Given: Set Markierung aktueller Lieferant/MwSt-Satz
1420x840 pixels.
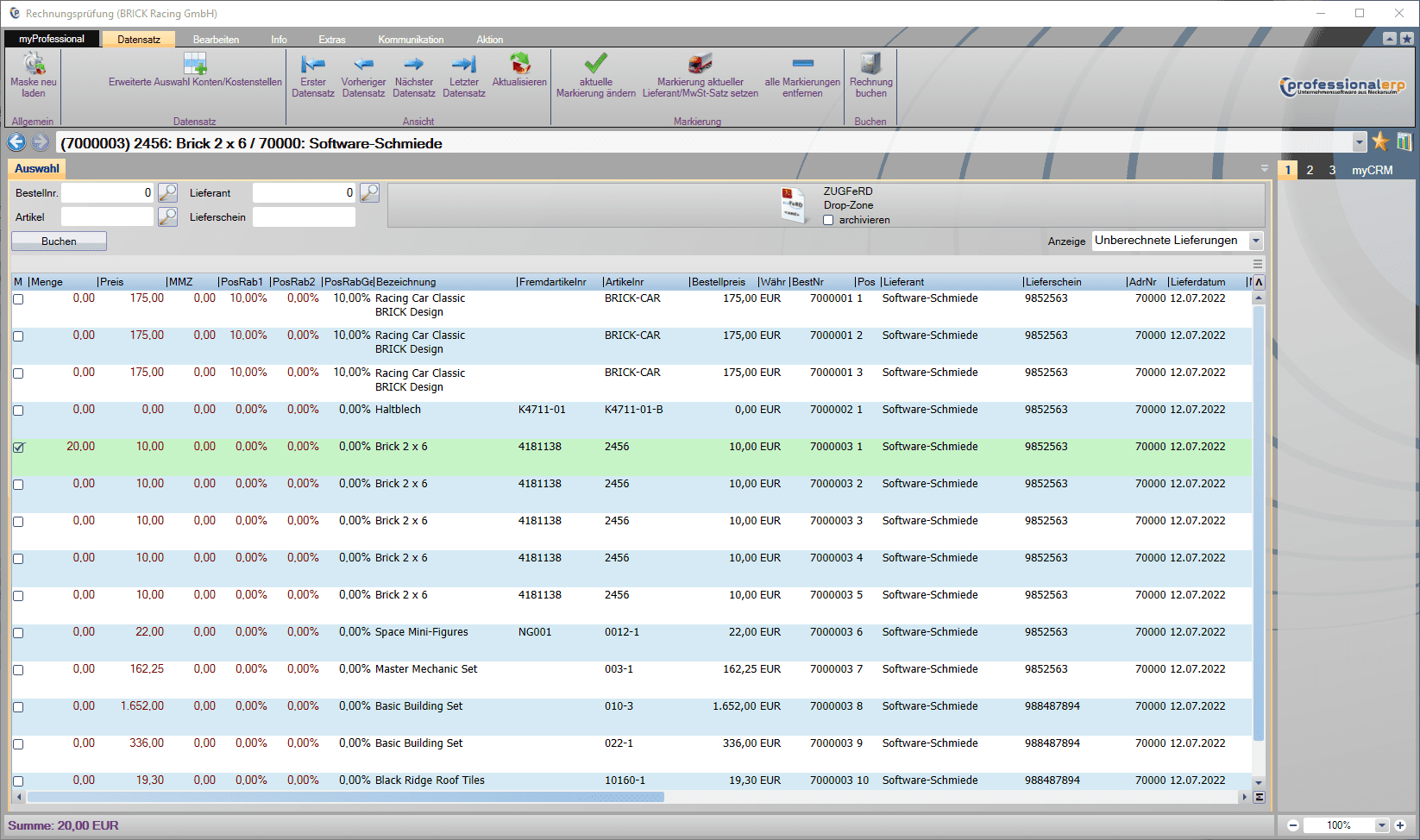Looking at the screenshot, I should coord(701,74).
